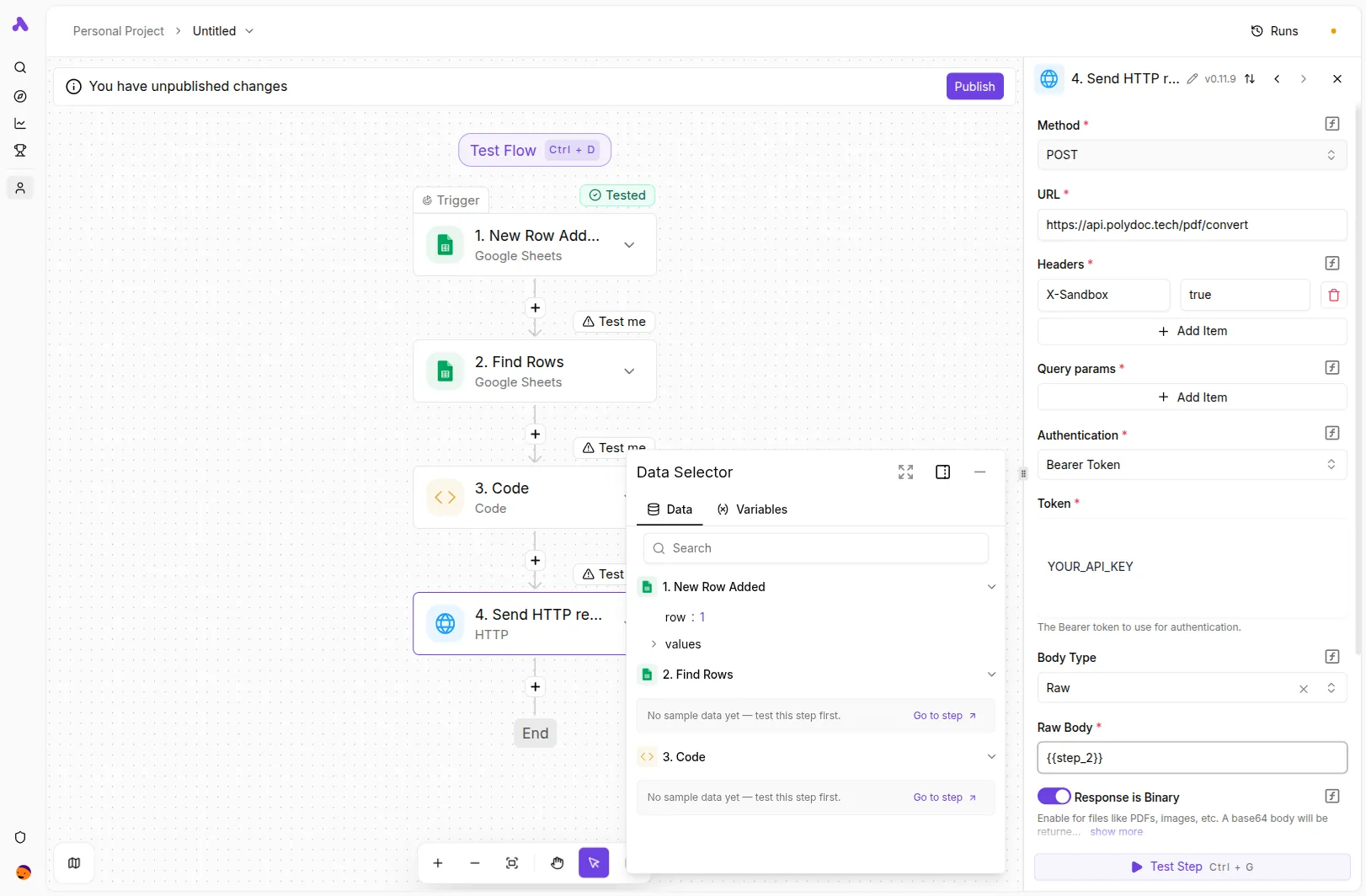Expand options of New Row Added step
This screenshot has width=1366, height=896.
point(629,245)
